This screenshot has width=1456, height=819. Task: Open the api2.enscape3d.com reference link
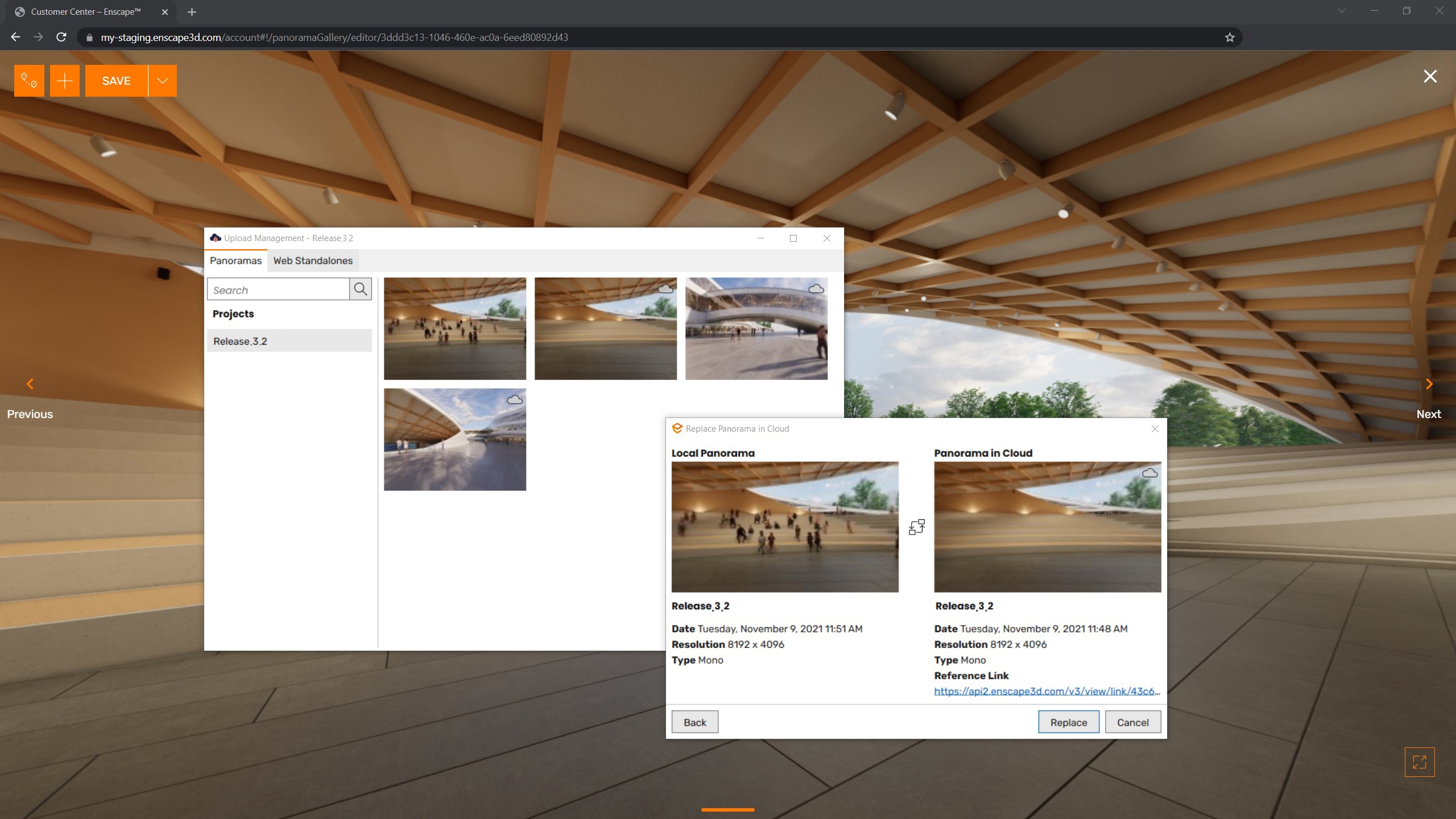[1046, 691]
